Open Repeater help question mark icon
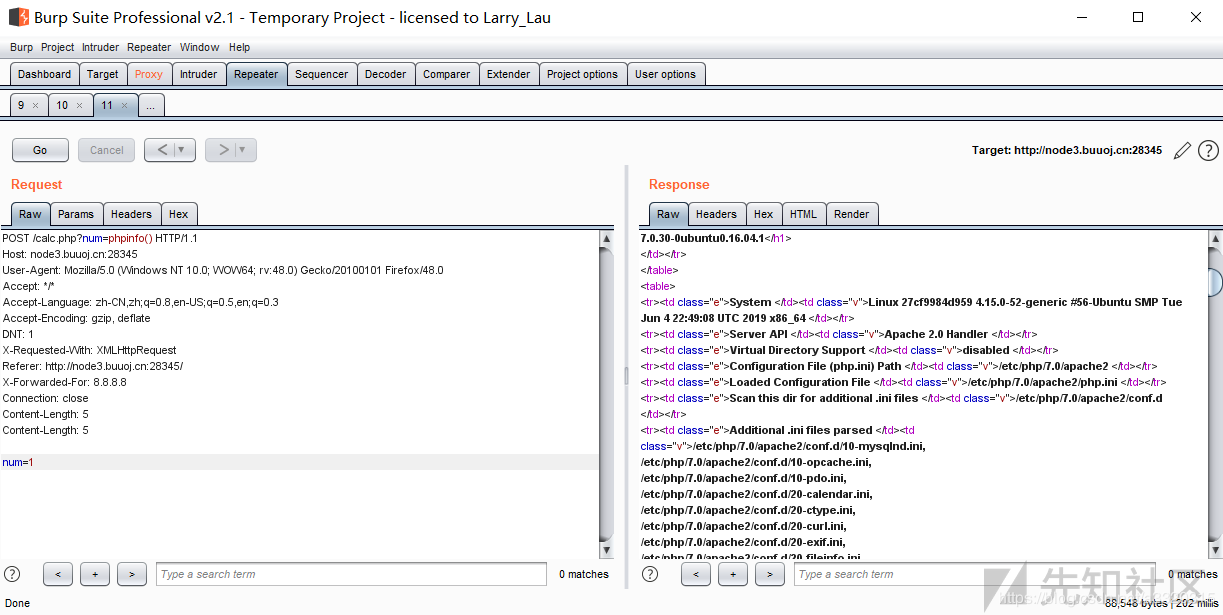The height and width of the screenshot is (615, 1223). click(x=1208, y=150)
